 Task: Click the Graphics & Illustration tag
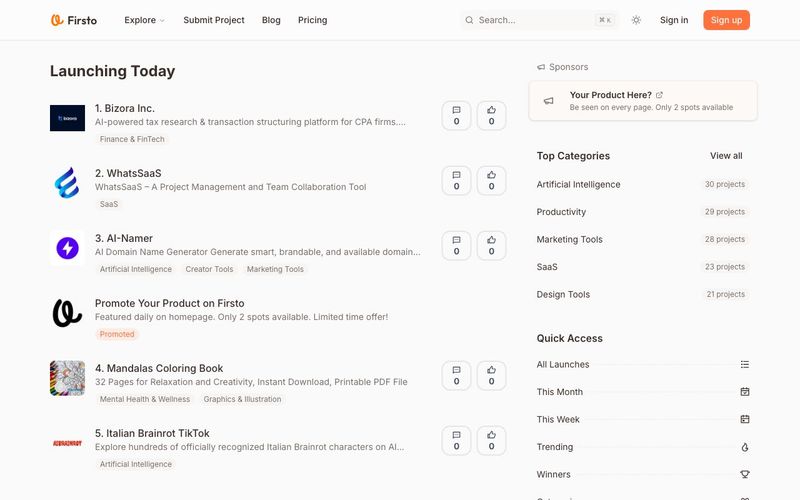(242, 399)
